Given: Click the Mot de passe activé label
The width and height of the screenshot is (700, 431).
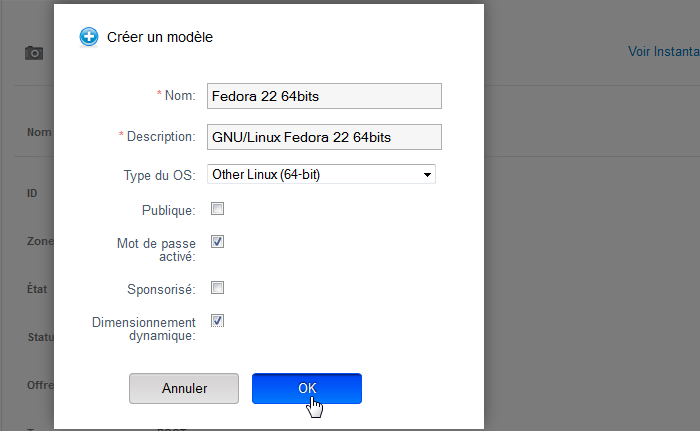Looking at the screenshot, I should point(156,249).
